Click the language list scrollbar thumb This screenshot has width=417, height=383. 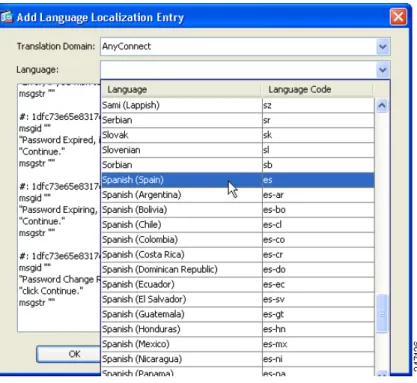[x=382, y=313]
